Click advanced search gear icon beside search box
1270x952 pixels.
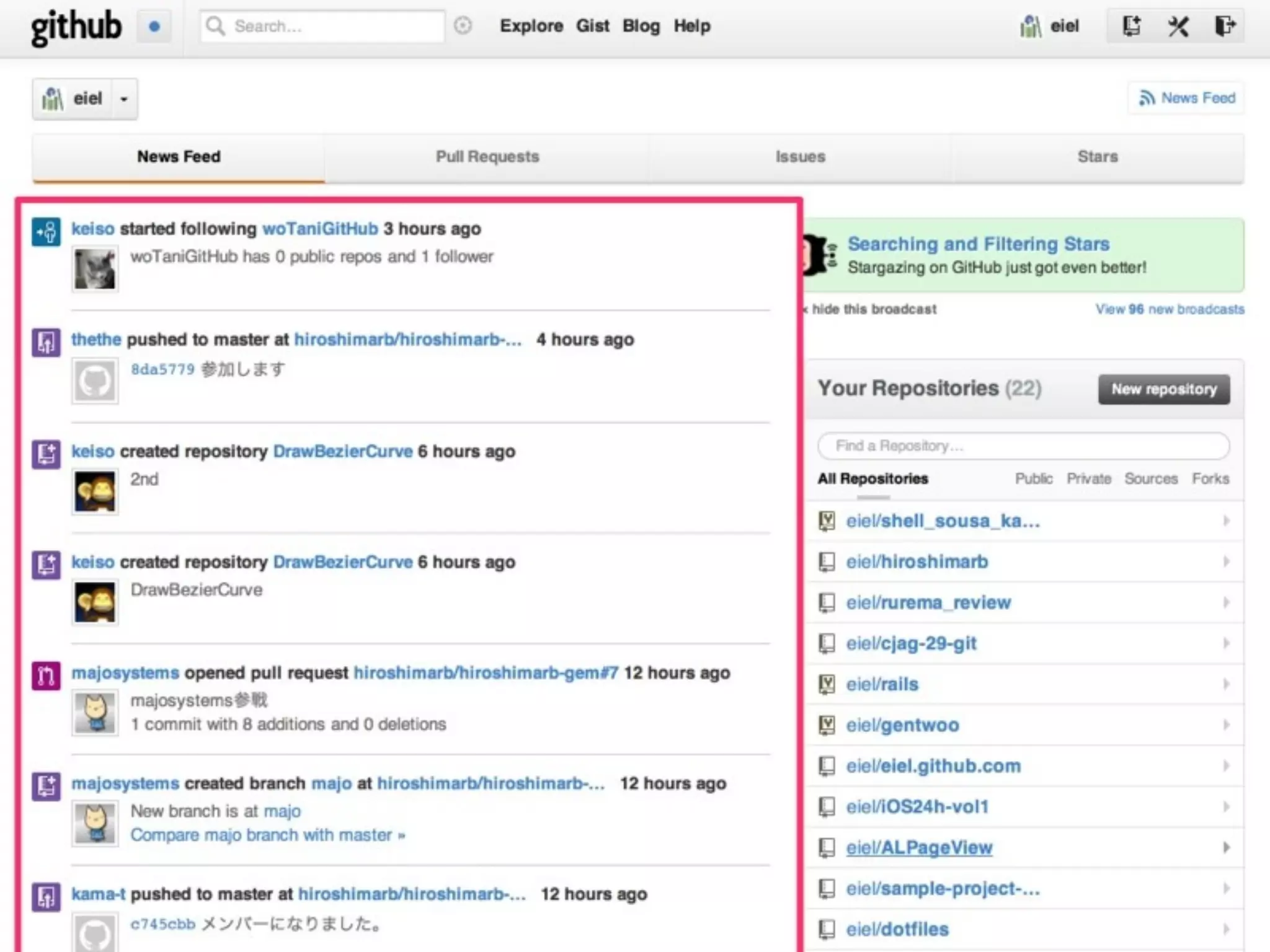tap(463, 26)
